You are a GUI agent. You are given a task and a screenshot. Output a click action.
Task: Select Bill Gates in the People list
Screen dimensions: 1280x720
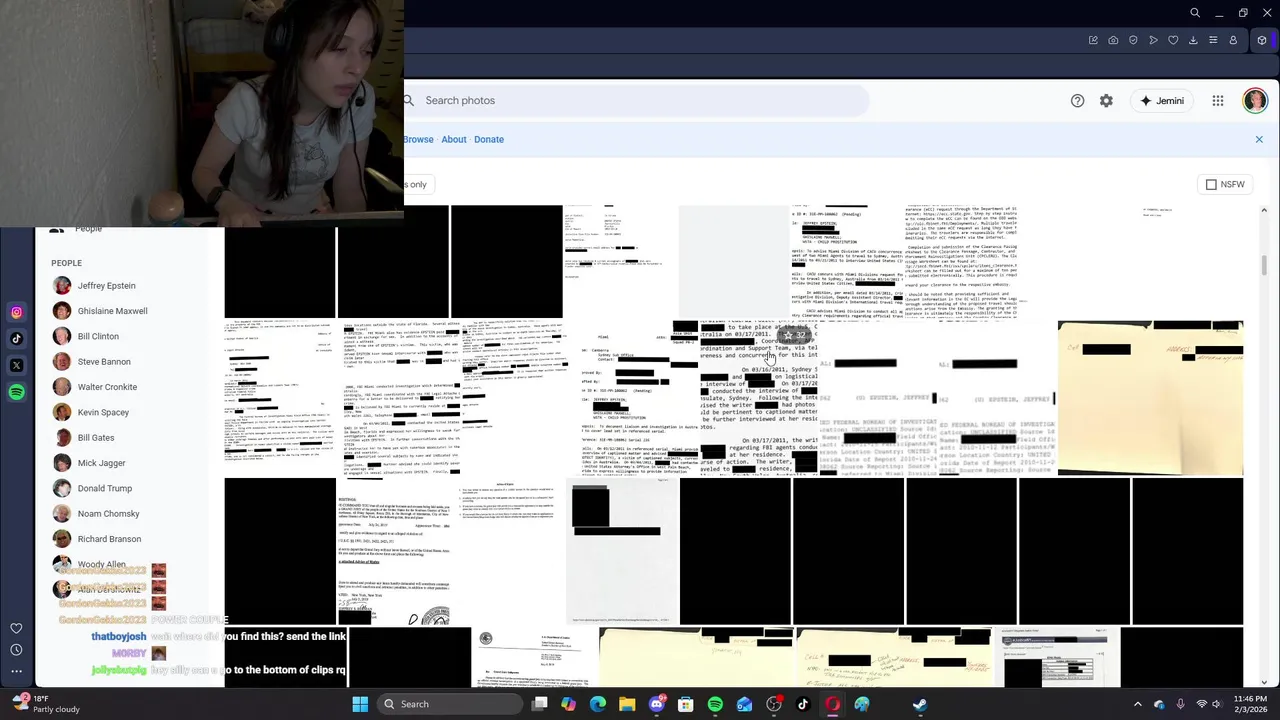click(96, 438)
